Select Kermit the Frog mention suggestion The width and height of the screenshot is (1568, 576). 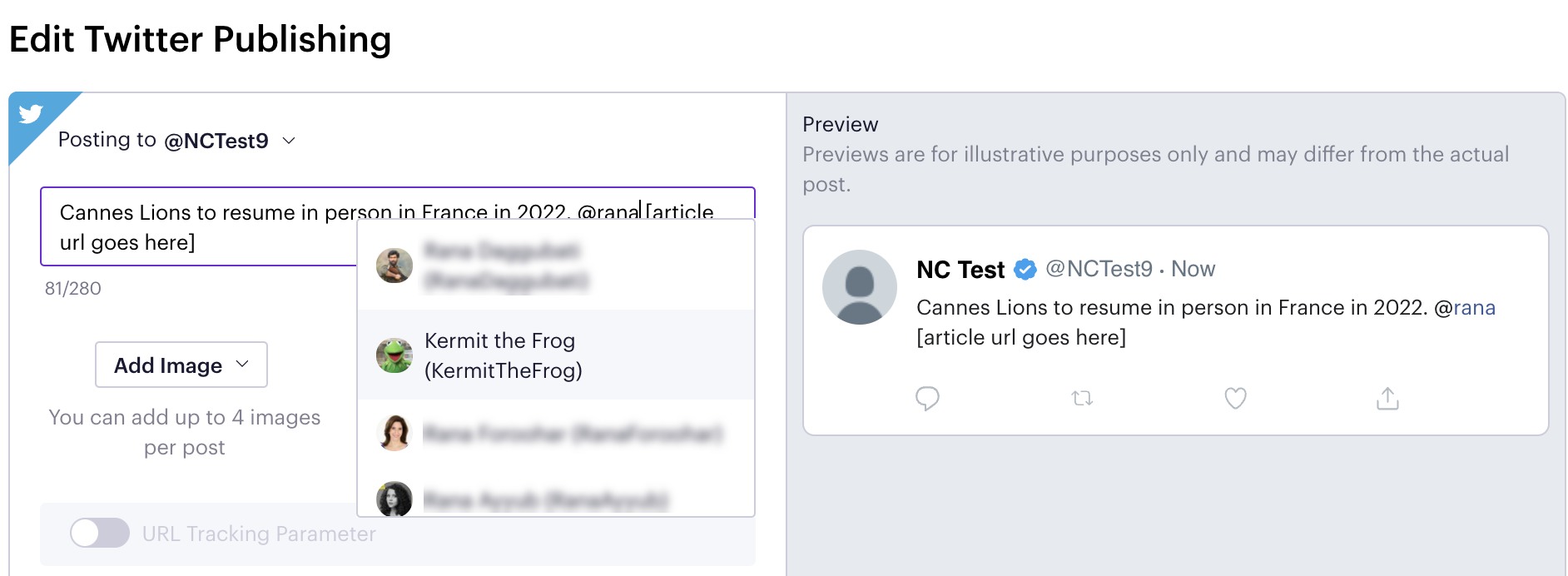[556, 355]
